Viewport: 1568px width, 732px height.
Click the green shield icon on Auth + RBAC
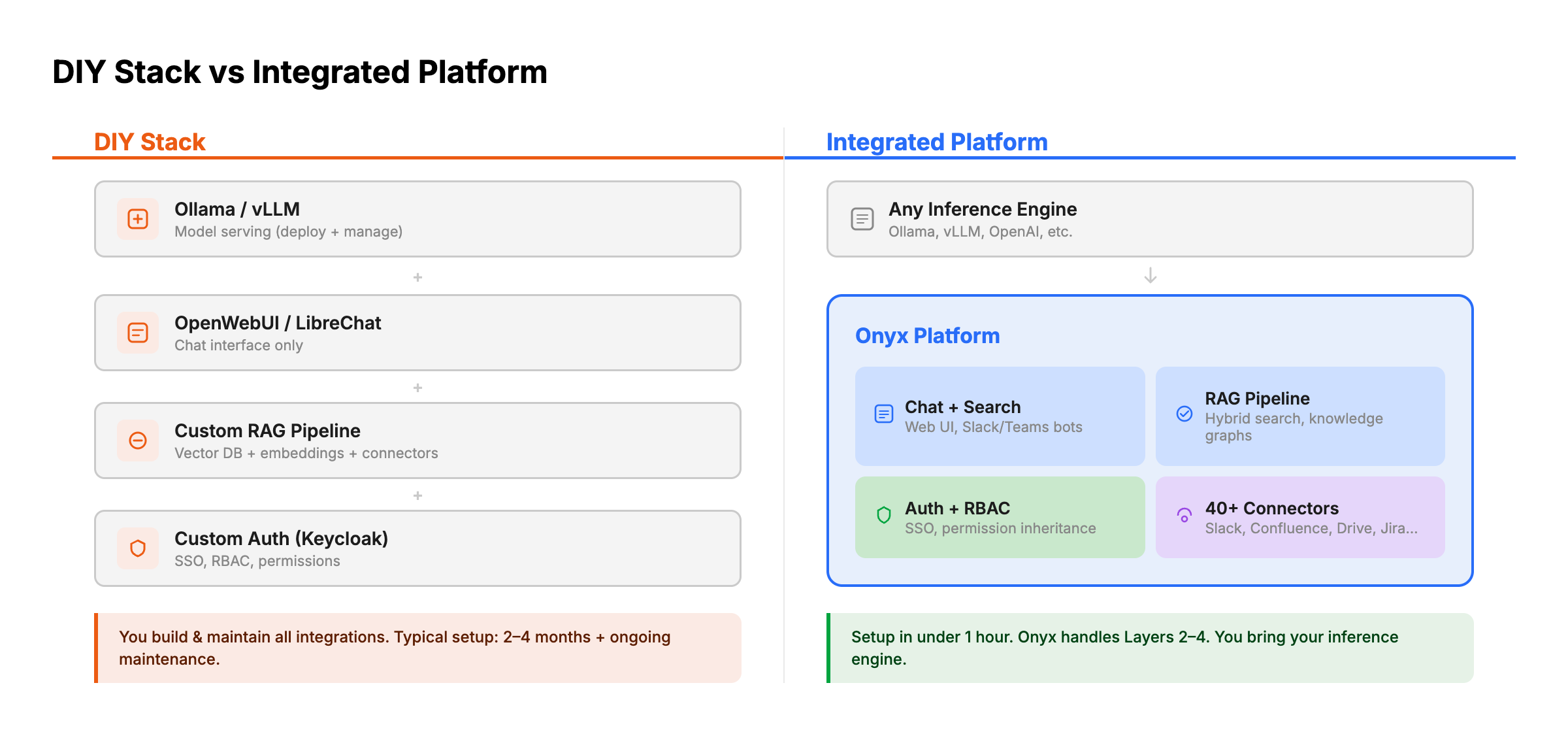pyautogui.click(x=883, y=516)
